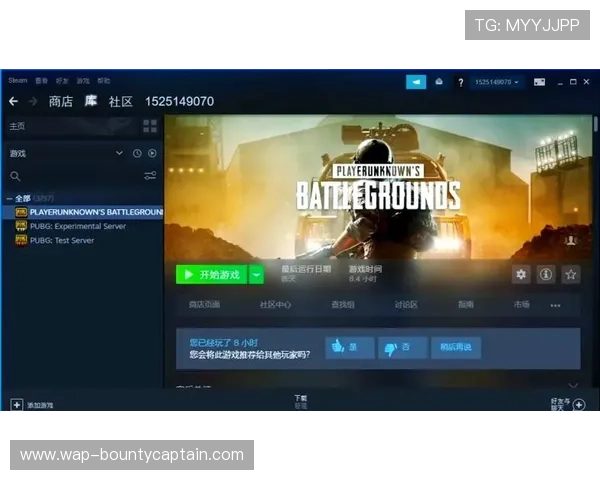Viewport: 600px width, 480px height.
Task: Open the 商店页面 link
Action: pos(204,305)
